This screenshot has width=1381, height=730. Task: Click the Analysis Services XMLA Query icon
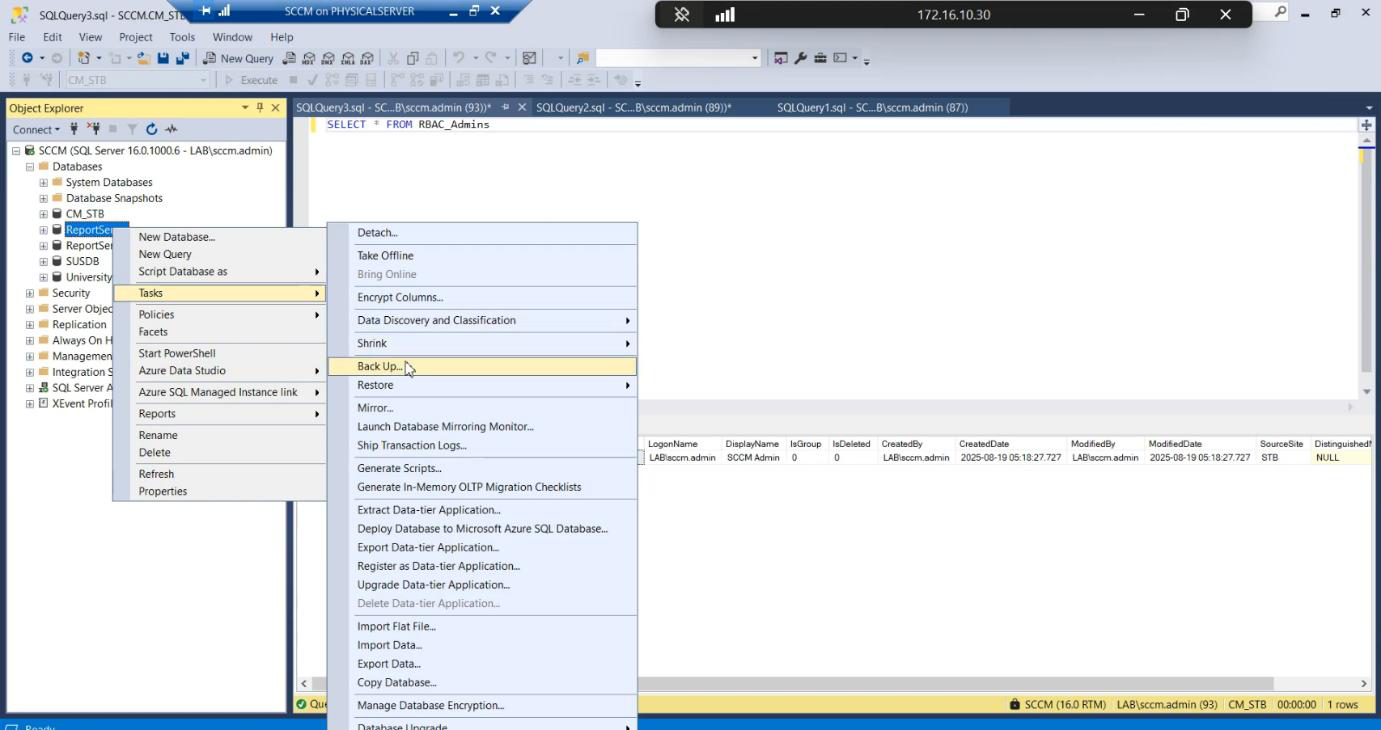click(348, 58)
